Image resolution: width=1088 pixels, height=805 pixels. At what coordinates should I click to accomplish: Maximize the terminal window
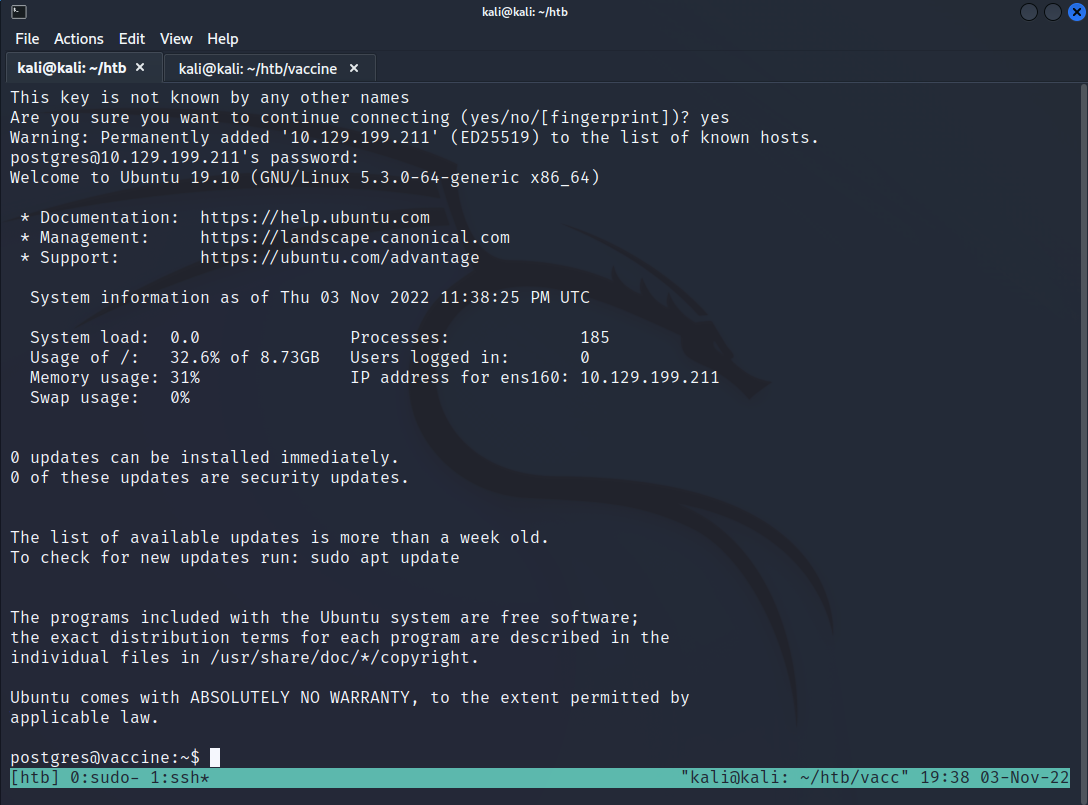(1052, 12)
